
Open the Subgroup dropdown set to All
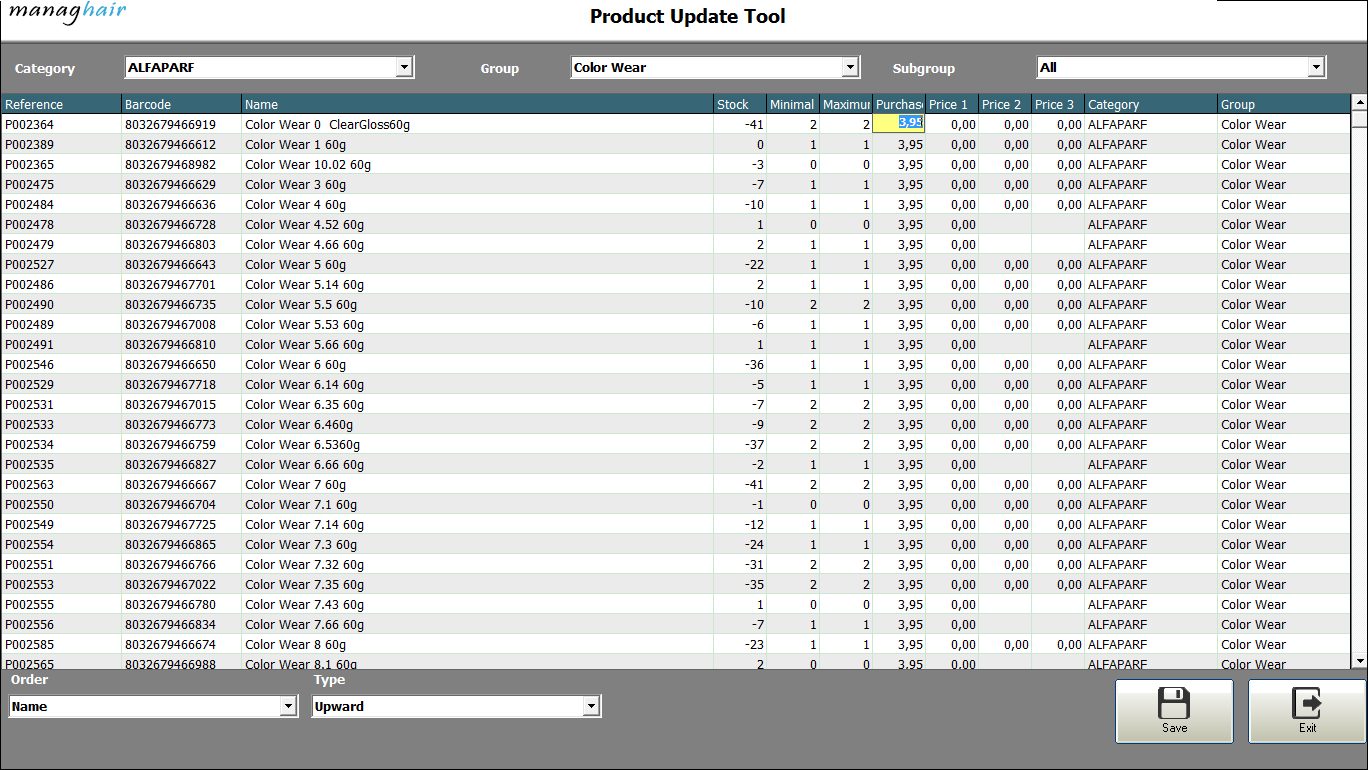pyautogui.click(x=1316, y=67)
